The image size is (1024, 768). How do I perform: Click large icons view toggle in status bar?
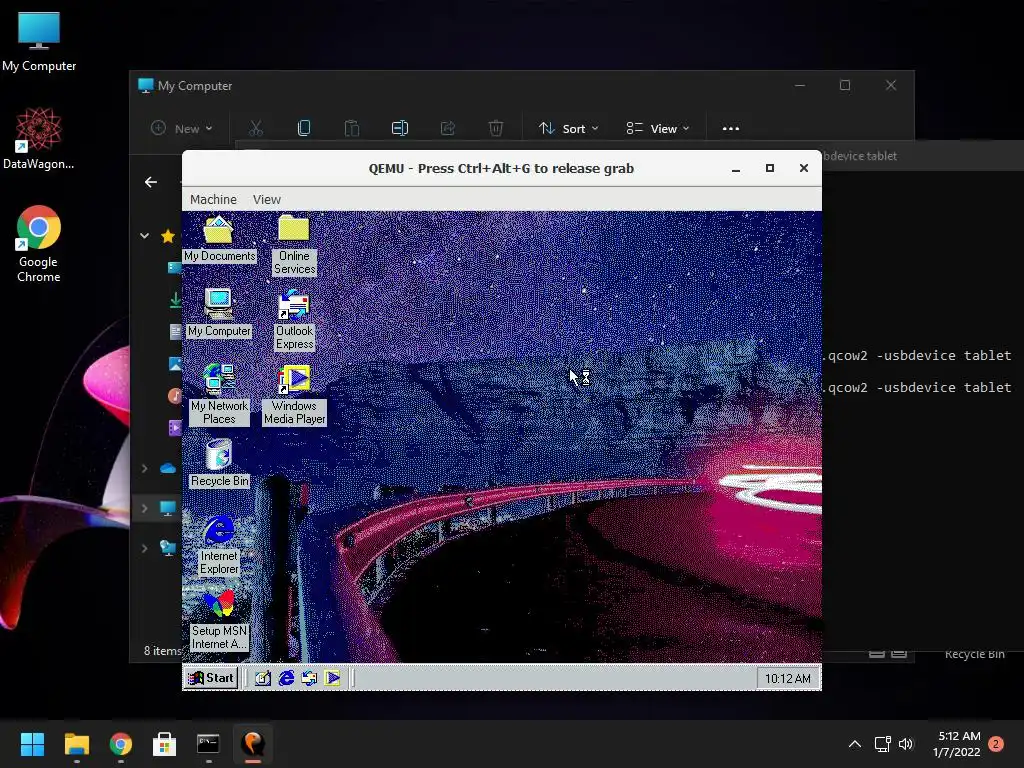899,653
